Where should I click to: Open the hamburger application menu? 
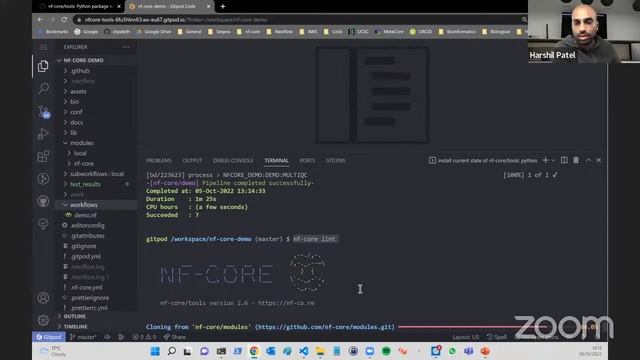click(x=43, y=47)
